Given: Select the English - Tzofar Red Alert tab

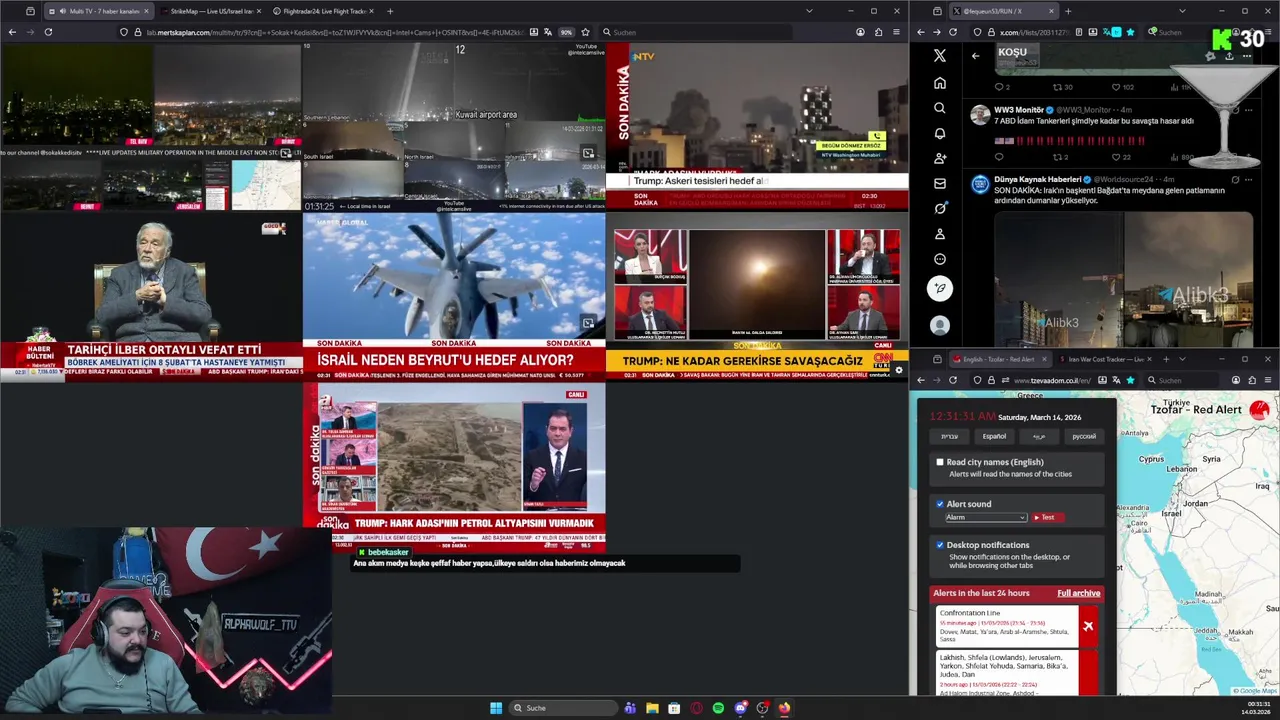Looking at the screenshot, I should tap(999, 359).
